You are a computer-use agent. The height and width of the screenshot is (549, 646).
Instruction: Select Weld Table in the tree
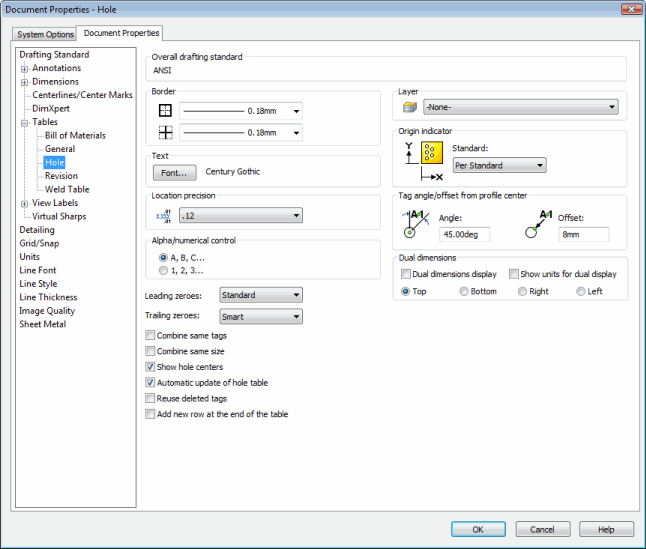[67, 189]
